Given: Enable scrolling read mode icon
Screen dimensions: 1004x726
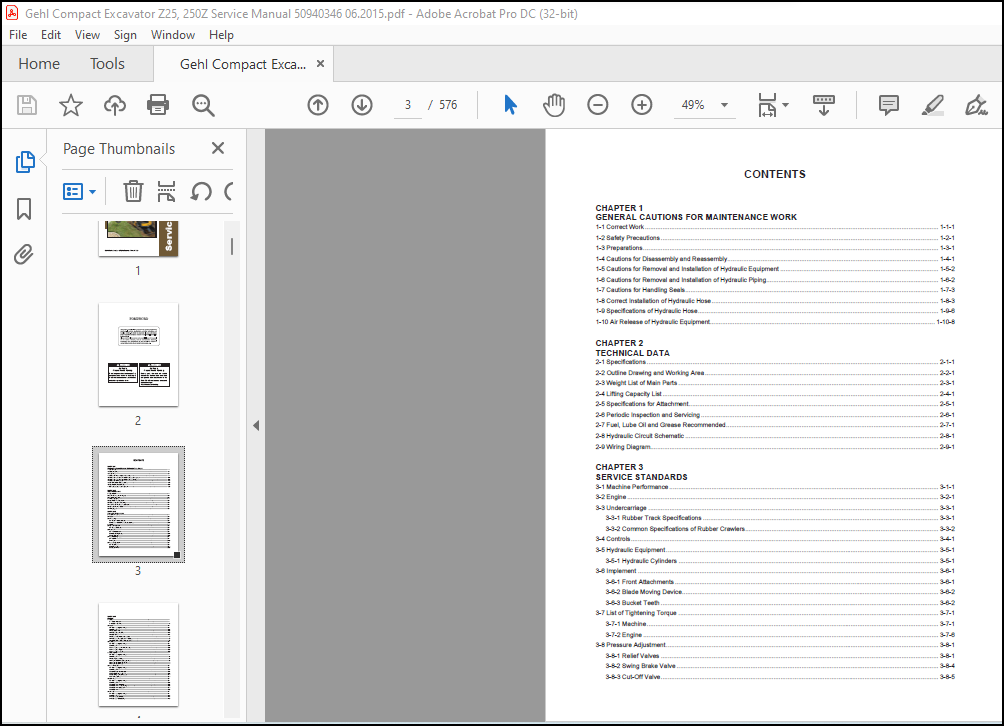Looking at the screenshot, I should click(823, 105).
